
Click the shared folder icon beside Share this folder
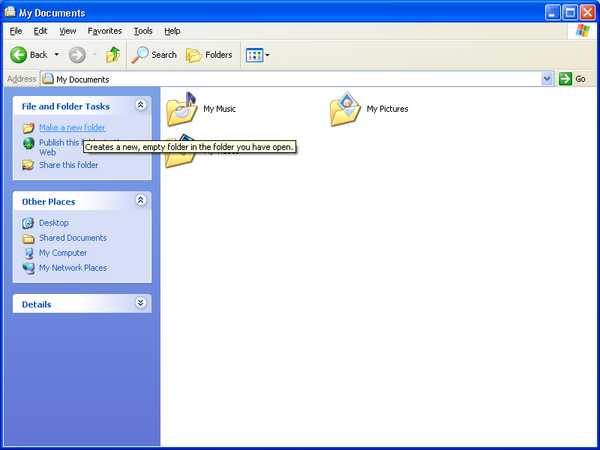click(x=28, y=165)
